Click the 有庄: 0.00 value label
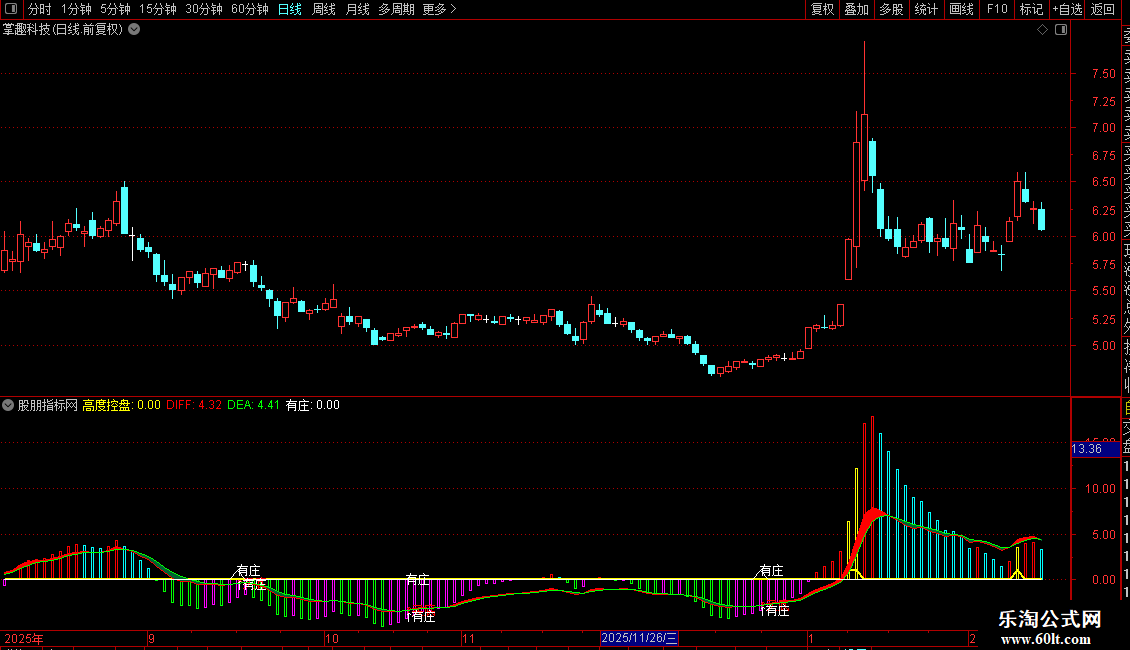This screenshot has height=650, width=1130. click(x=312, y=405)
